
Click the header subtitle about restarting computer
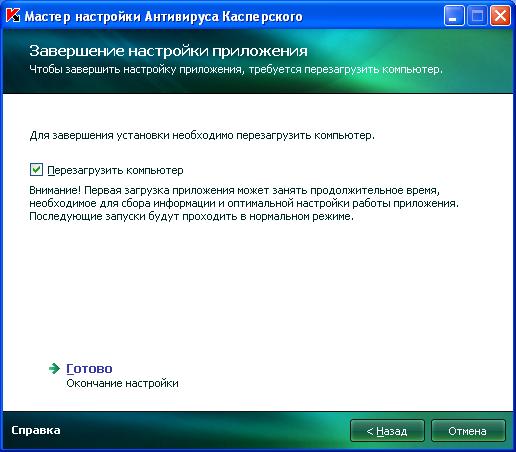[x=236, y=69]
